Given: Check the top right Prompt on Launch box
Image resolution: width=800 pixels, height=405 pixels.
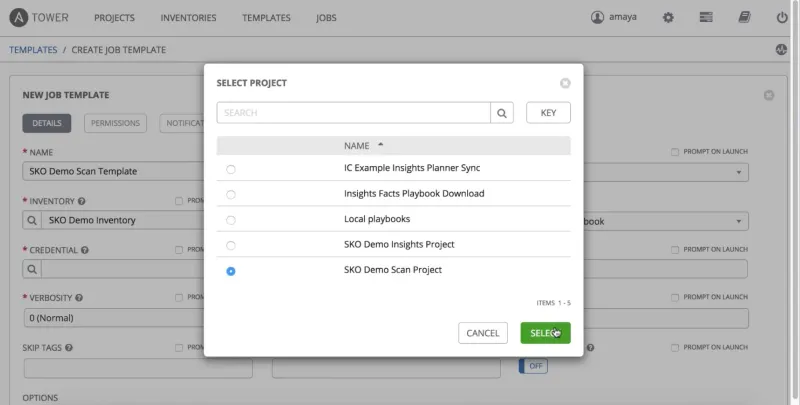Looking at the screenshot, I should (x=675, y=152).
